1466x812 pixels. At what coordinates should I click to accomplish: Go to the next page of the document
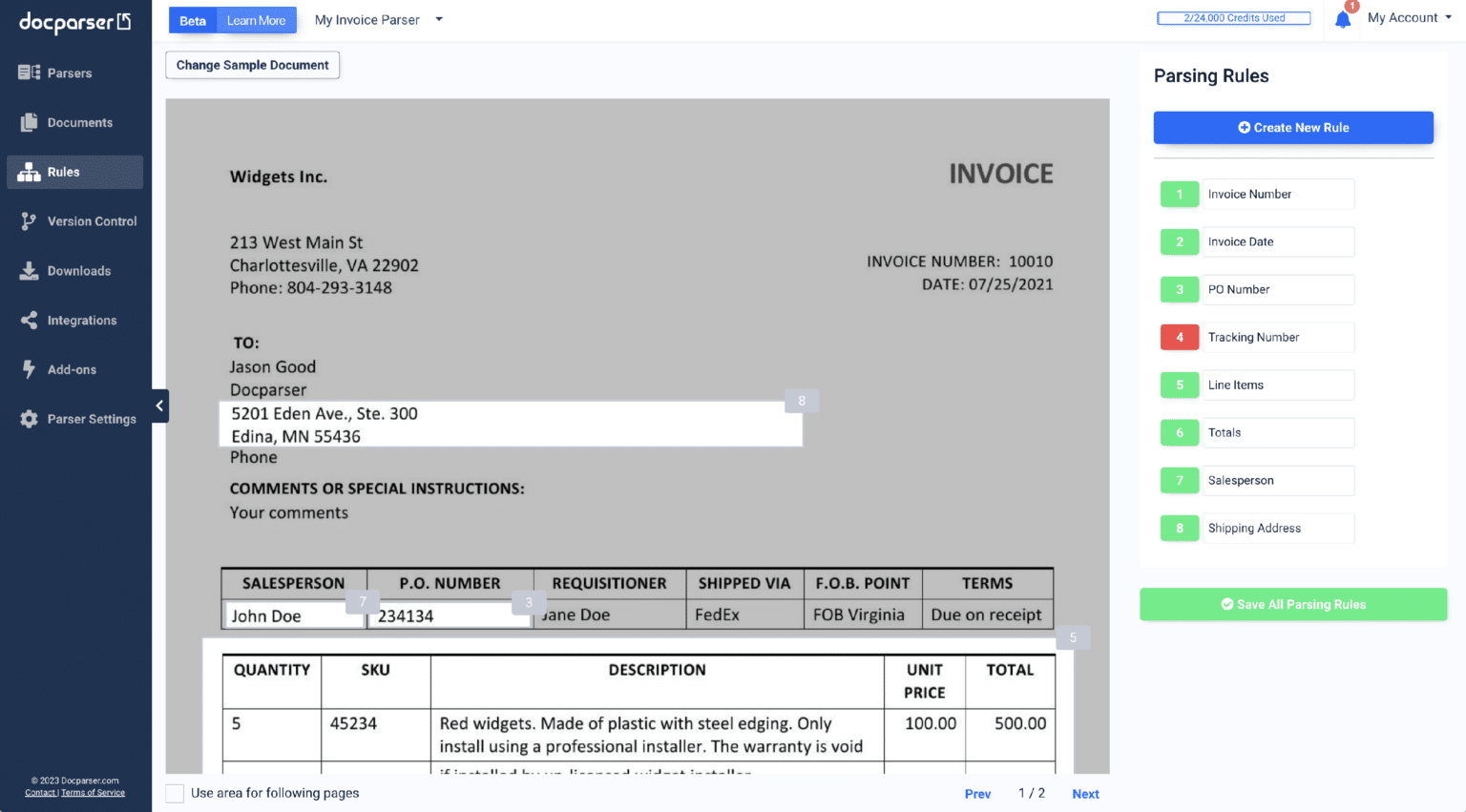[x=1085, y=793]
